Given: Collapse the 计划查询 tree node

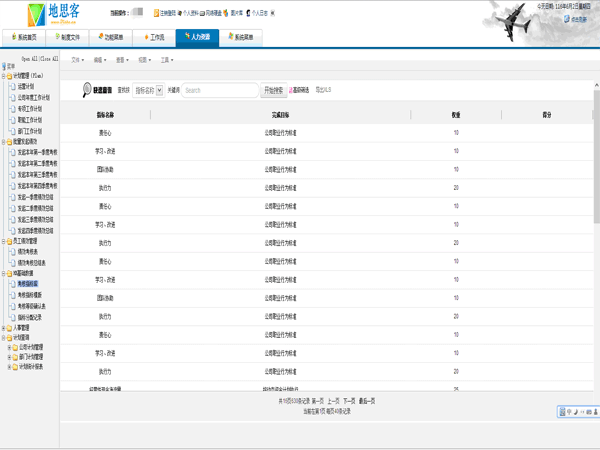Looking at the screenshot, I should point(3,338).
